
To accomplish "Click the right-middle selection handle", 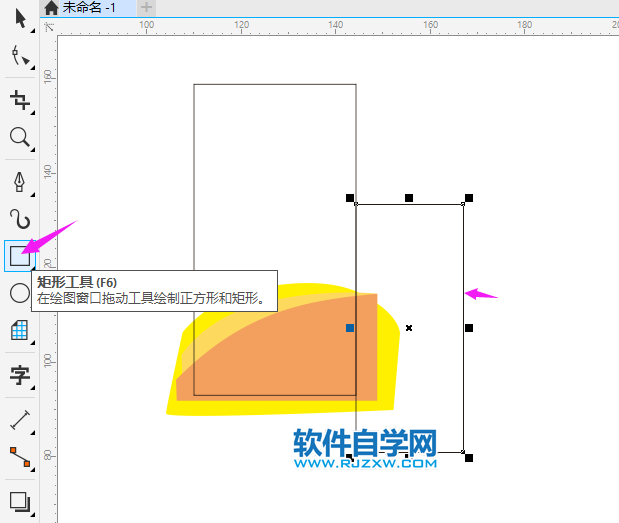I will click(x=469, y=328).
